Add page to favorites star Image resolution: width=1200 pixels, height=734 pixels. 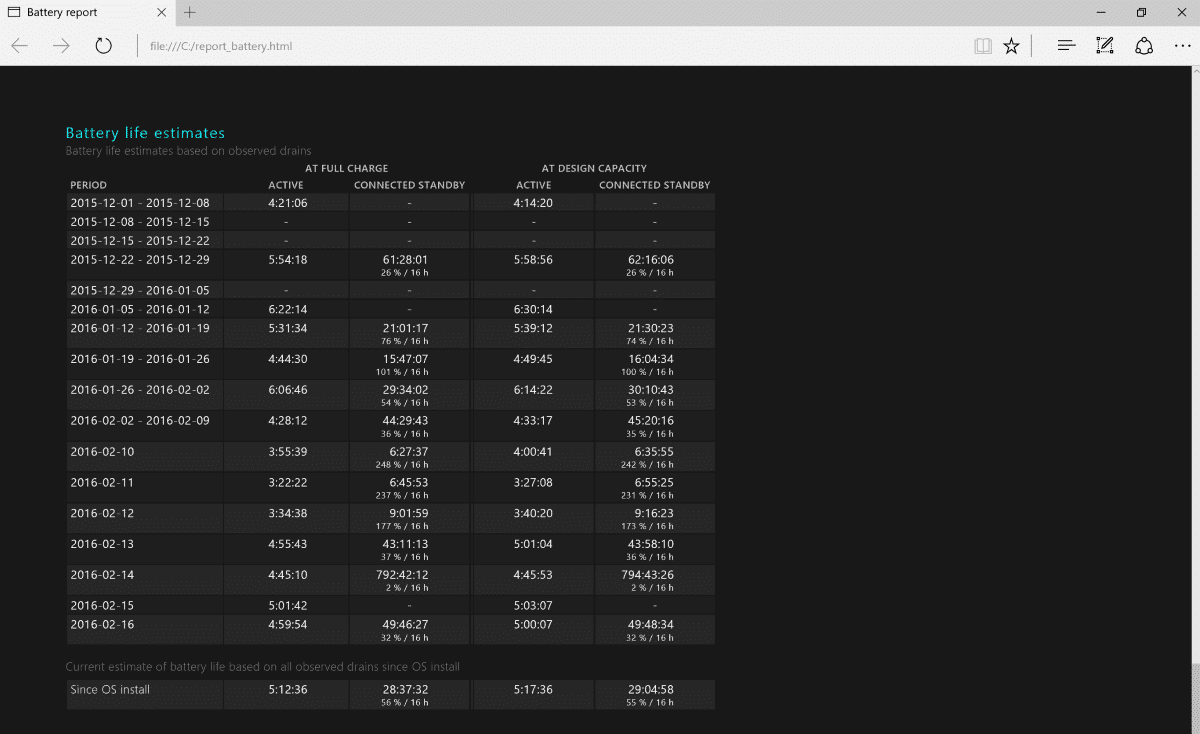[x=1011, y=46]
